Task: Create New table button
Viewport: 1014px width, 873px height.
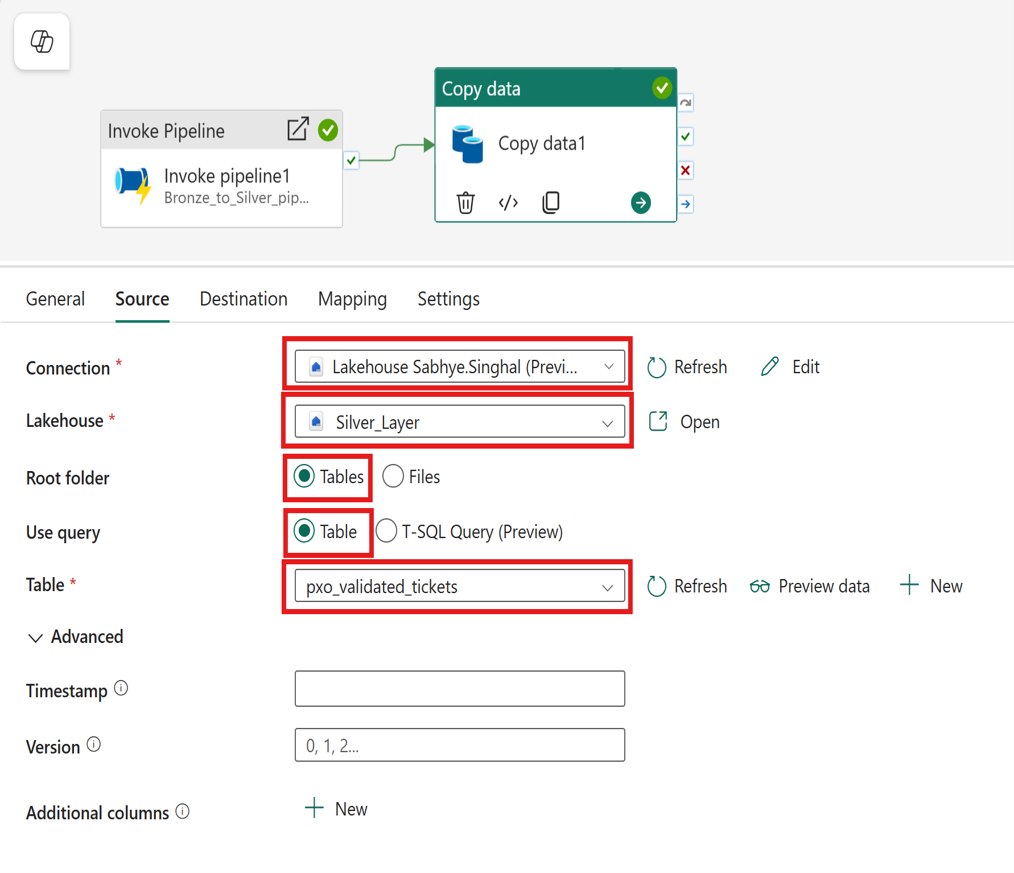Action: tap(931, 587)
